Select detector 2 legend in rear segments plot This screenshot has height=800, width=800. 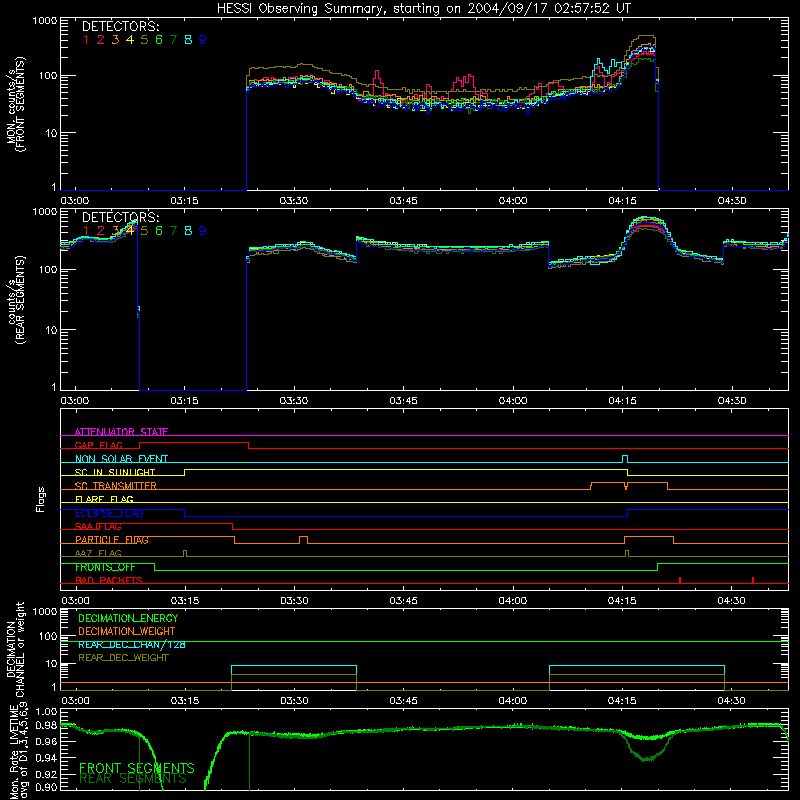101,231
